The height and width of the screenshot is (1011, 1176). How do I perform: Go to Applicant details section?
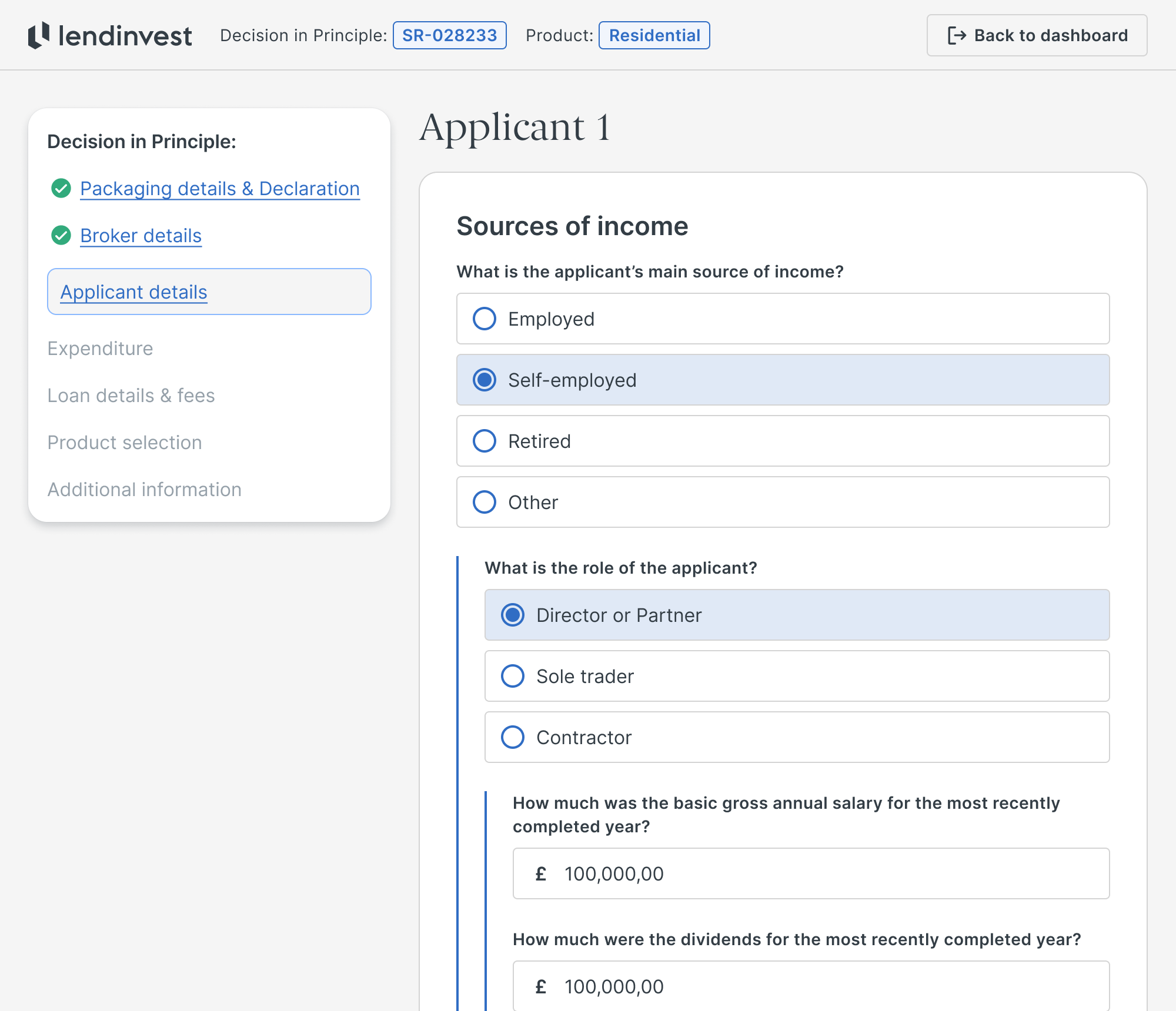[134, 292]
